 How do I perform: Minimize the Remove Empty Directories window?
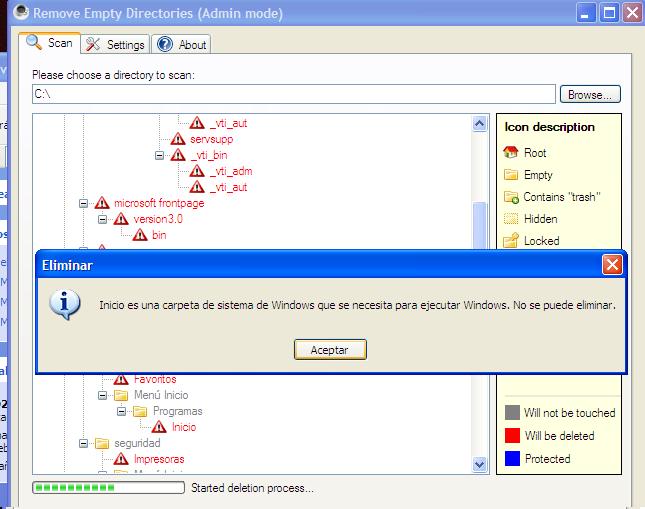[586, 13]
